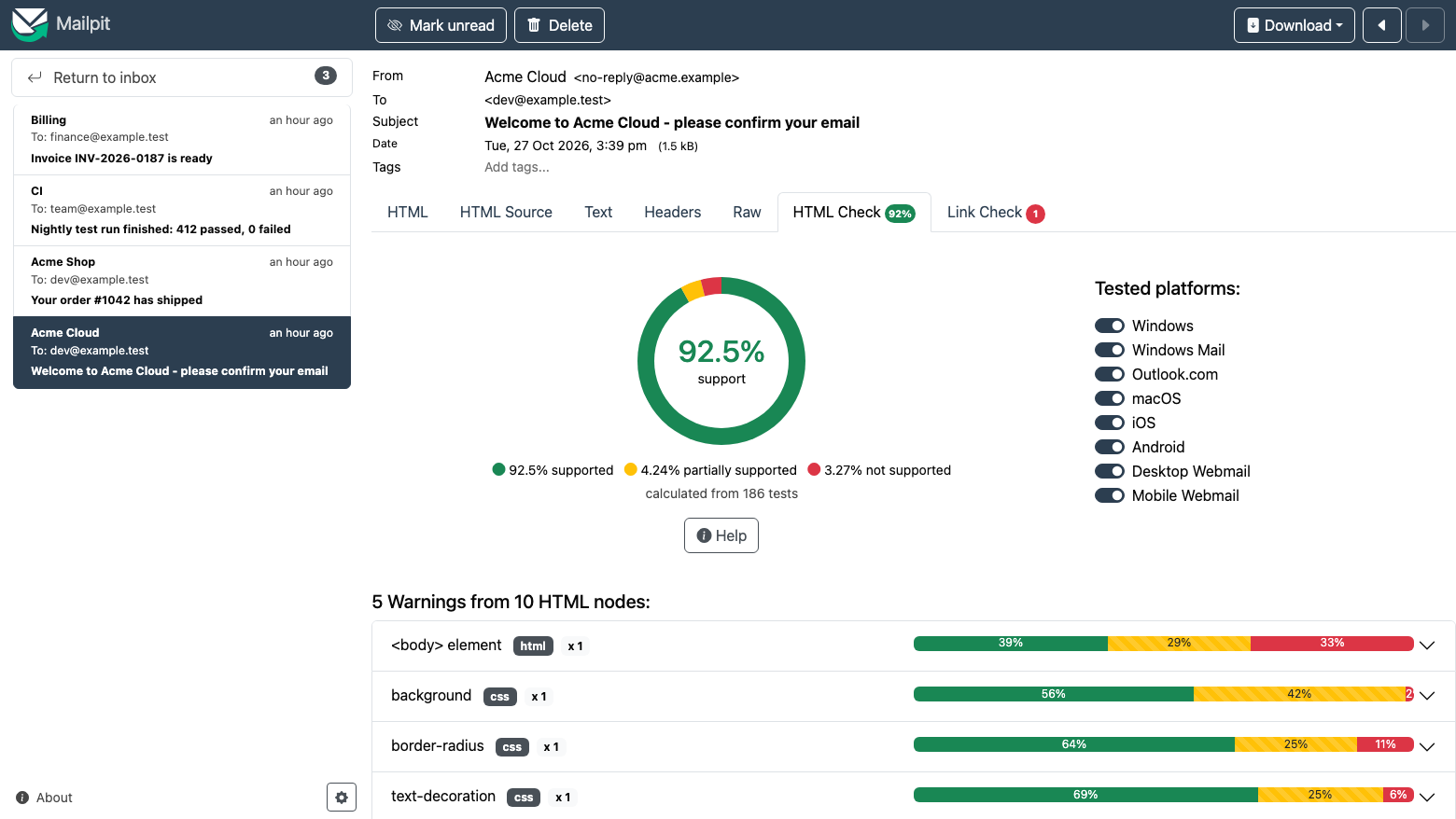
Task: Click the html badge on body element row
Action: pos(533,645)
